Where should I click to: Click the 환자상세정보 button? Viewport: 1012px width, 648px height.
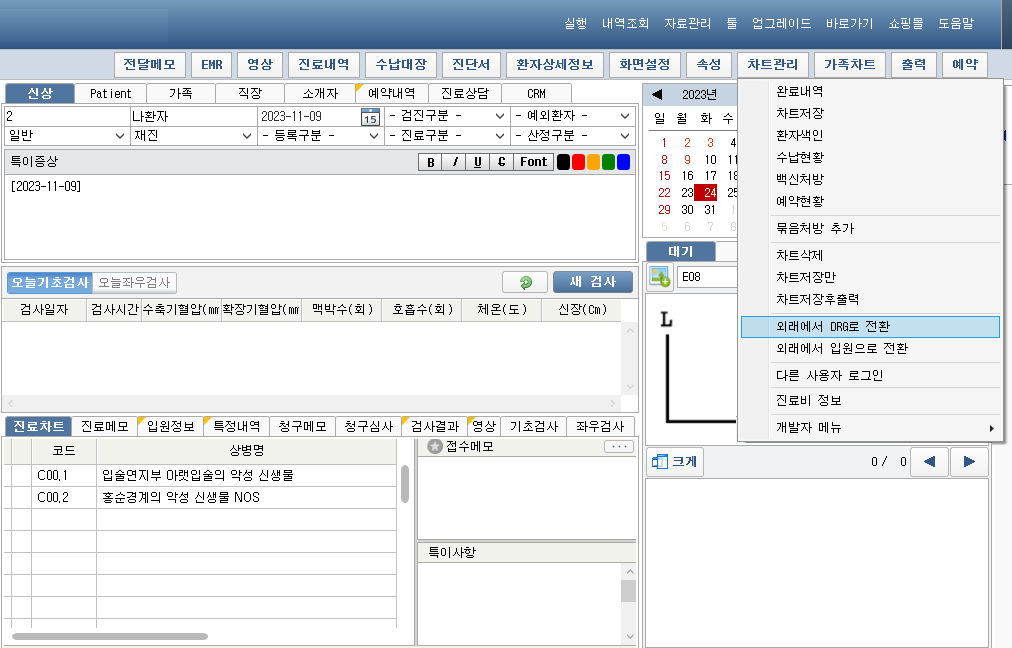(554, 65)
